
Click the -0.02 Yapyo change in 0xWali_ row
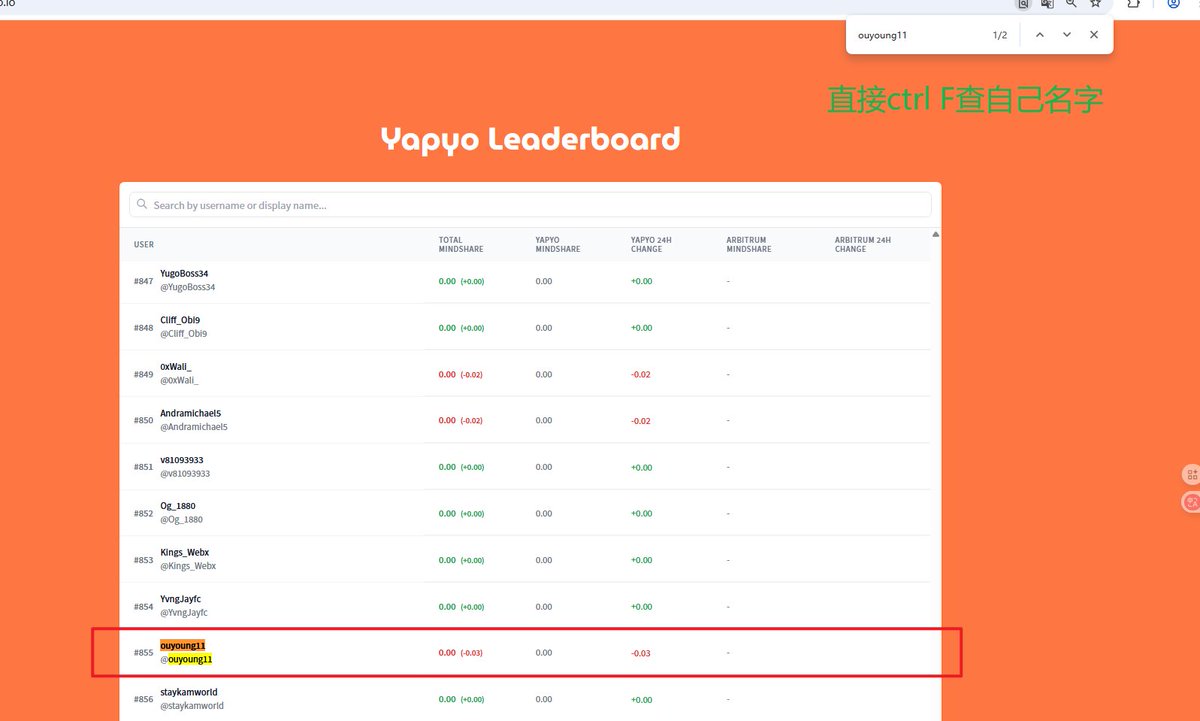pos(641,375)
